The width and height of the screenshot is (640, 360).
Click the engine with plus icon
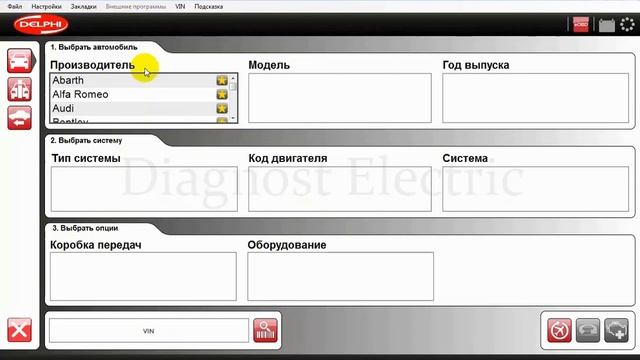pos(616,330)
